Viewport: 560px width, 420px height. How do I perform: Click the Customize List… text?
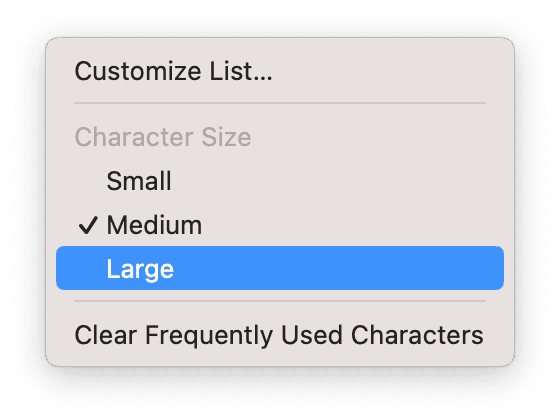tap(174, 71)
